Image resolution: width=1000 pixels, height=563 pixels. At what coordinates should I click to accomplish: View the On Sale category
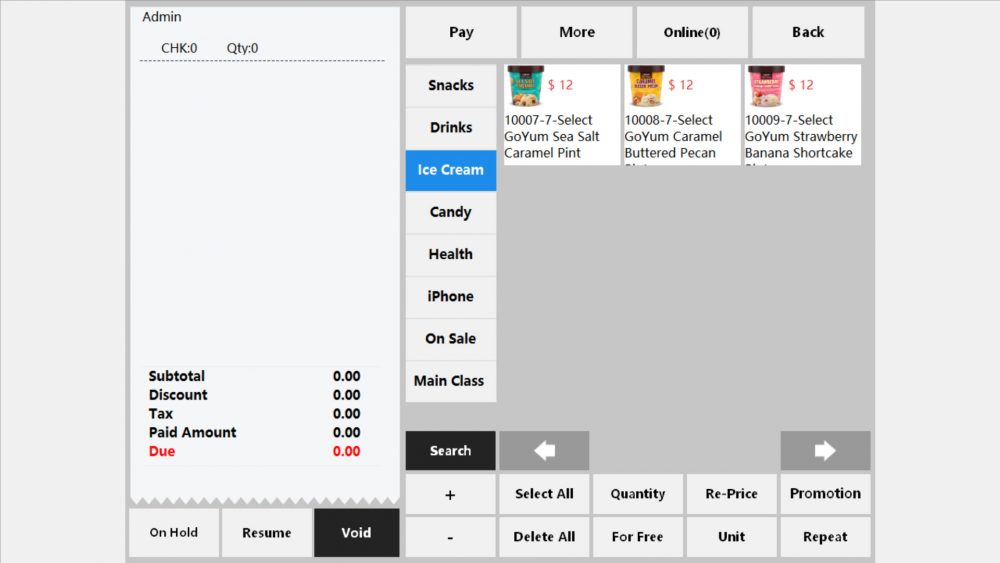click(x=450, y=339)
